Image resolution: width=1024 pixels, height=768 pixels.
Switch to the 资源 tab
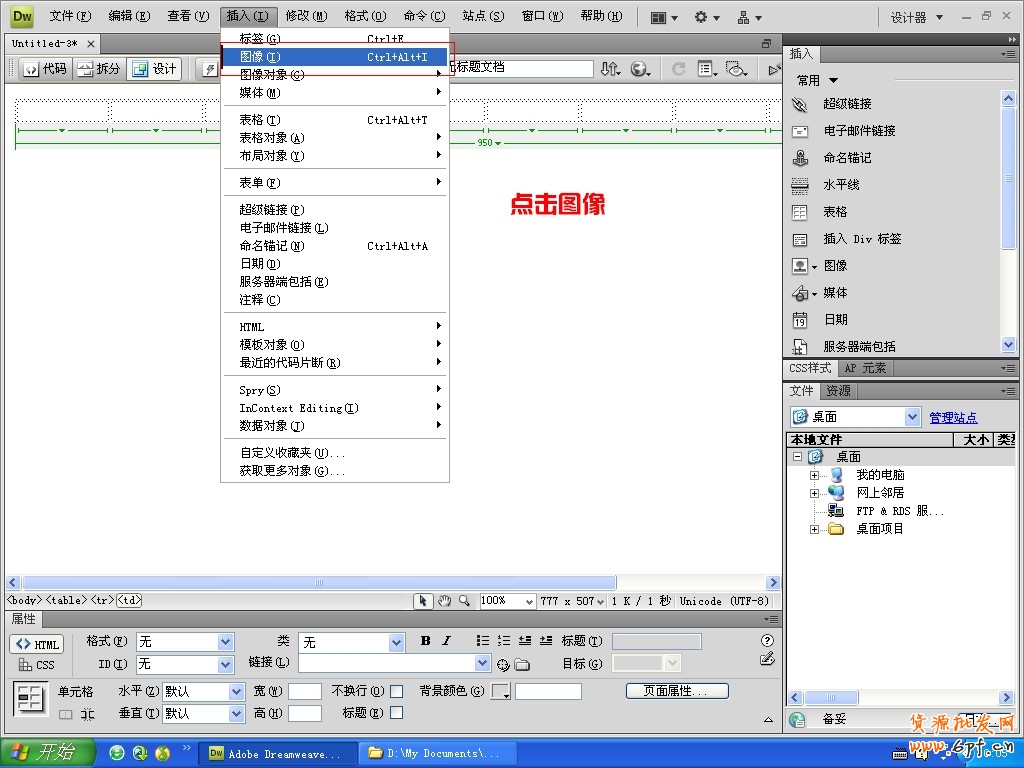coord(838,391)
